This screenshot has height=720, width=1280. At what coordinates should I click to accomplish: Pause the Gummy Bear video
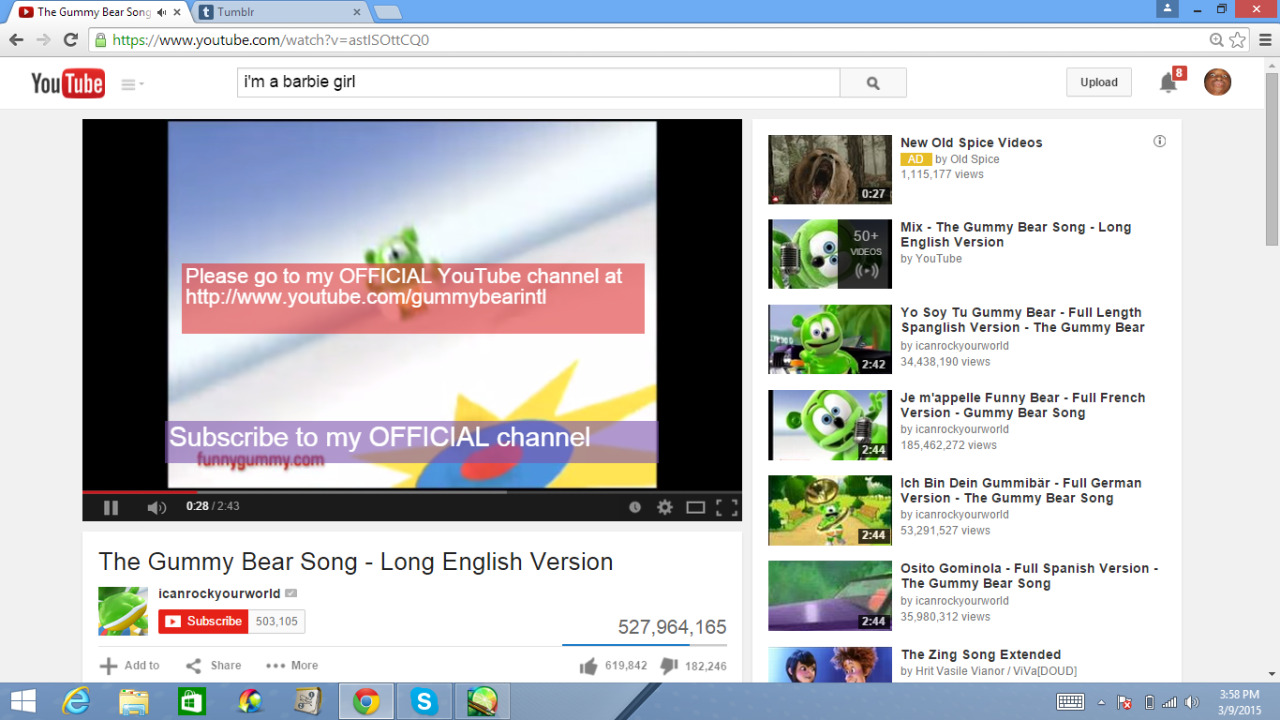[x=111, y=507]
